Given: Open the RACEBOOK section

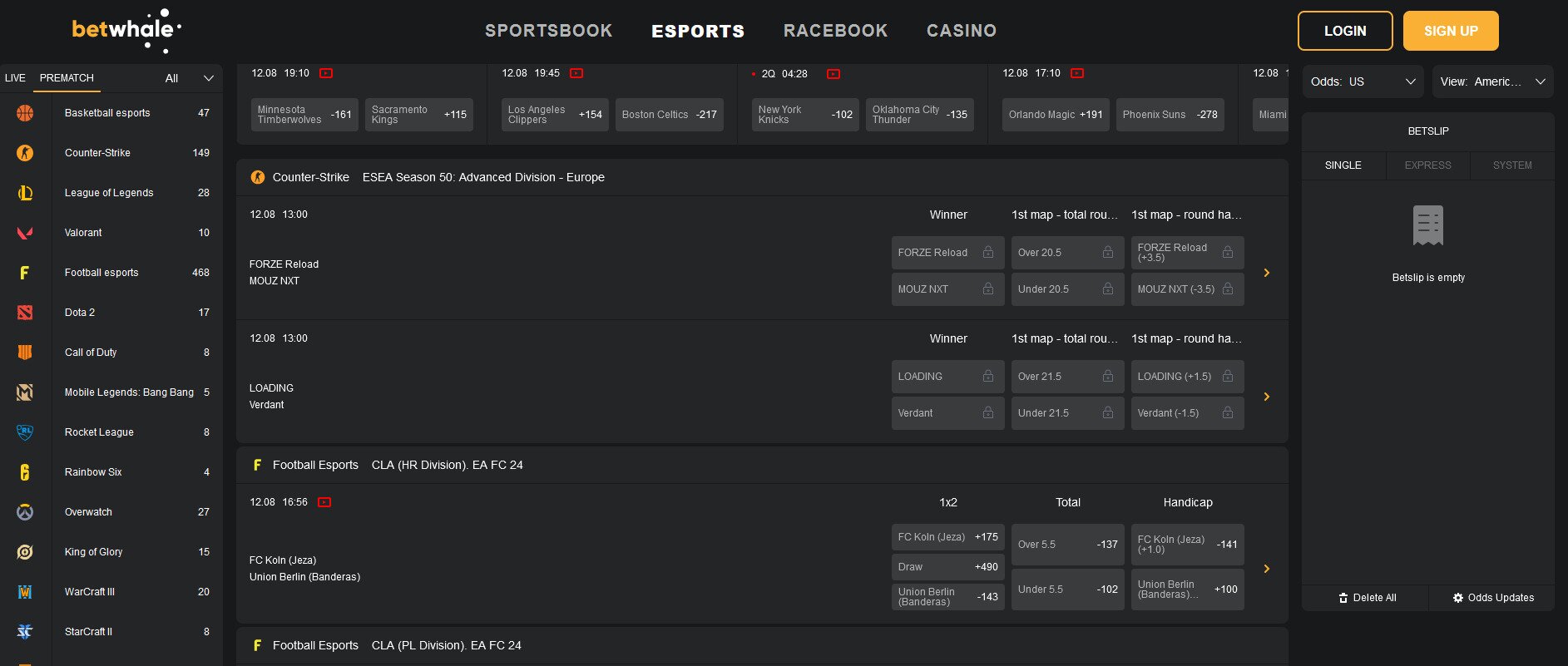Looking at the screenshot, I should click(x=836, y=31).
